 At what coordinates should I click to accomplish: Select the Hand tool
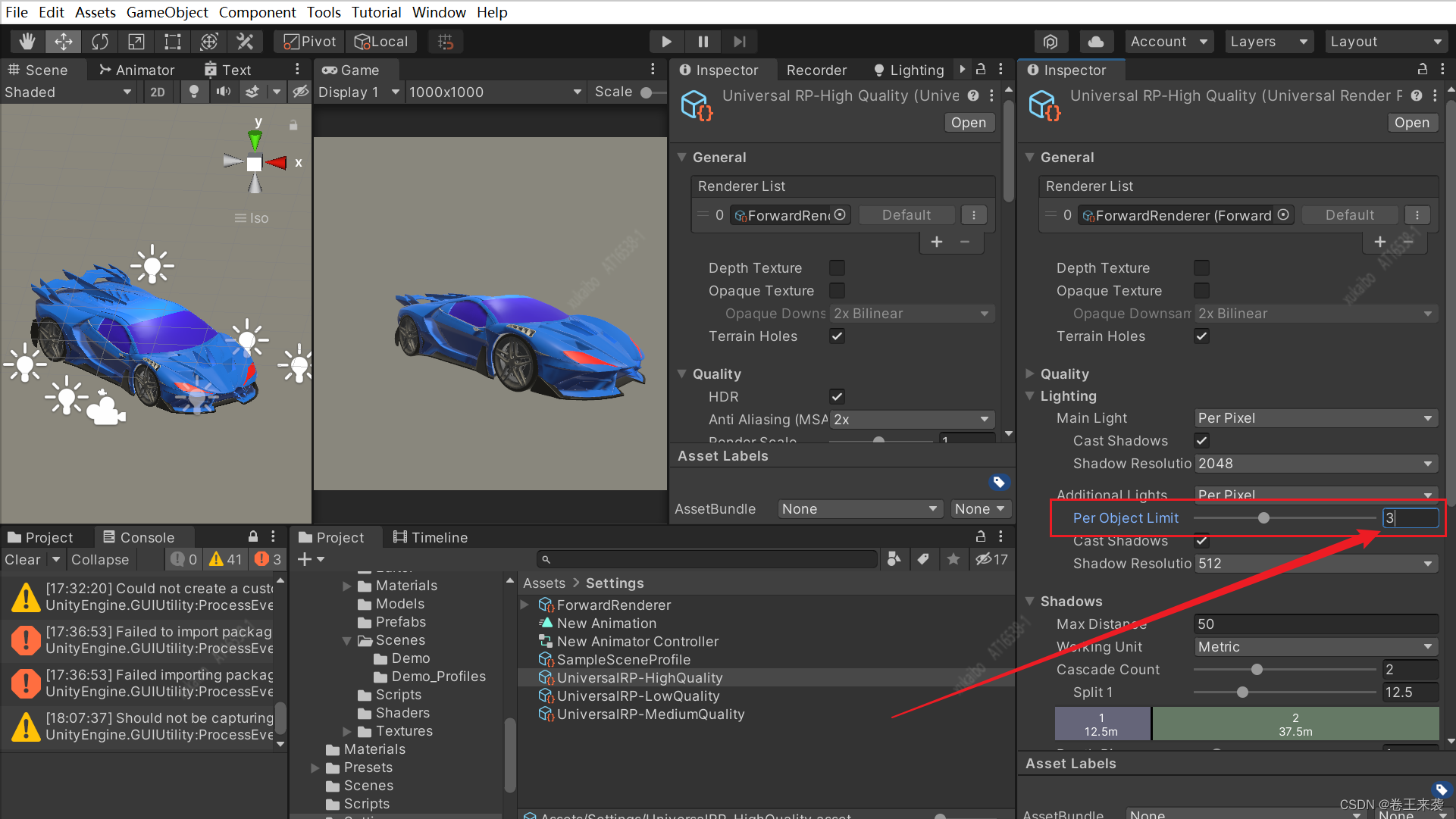point(27,42)
